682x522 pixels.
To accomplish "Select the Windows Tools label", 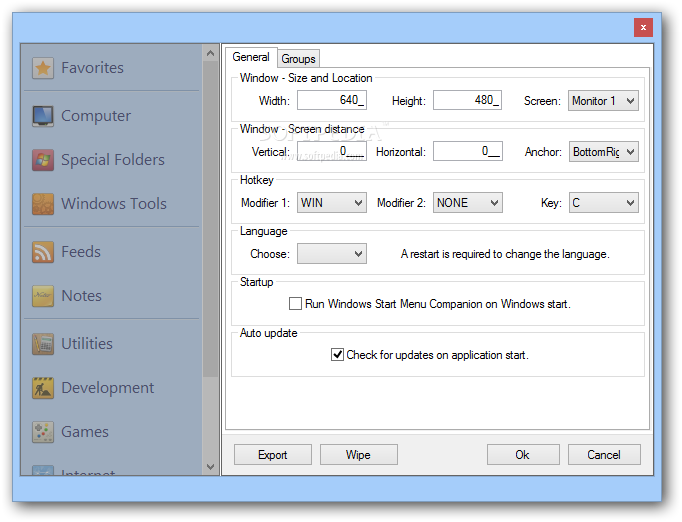I will point(114,204).
